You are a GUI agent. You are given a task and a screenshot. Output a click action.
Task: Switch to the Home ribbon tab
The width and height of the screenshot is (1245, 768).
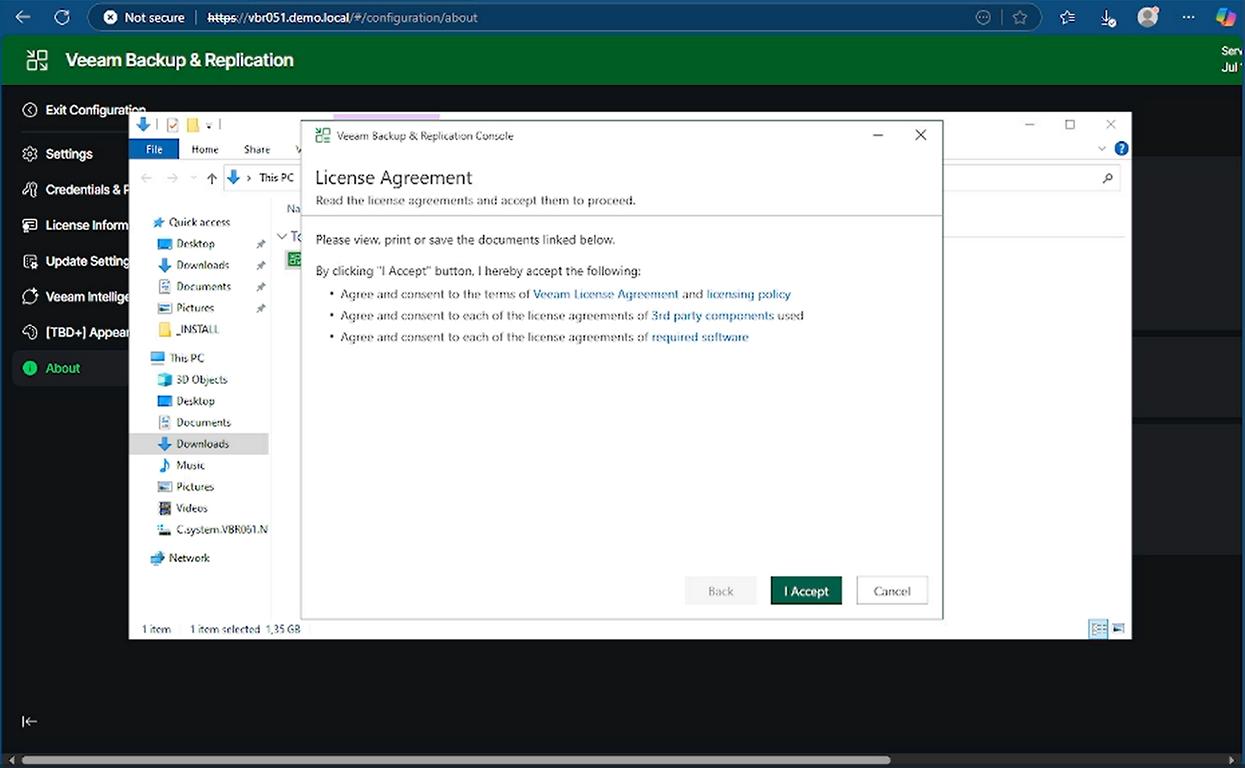[205, 149]
